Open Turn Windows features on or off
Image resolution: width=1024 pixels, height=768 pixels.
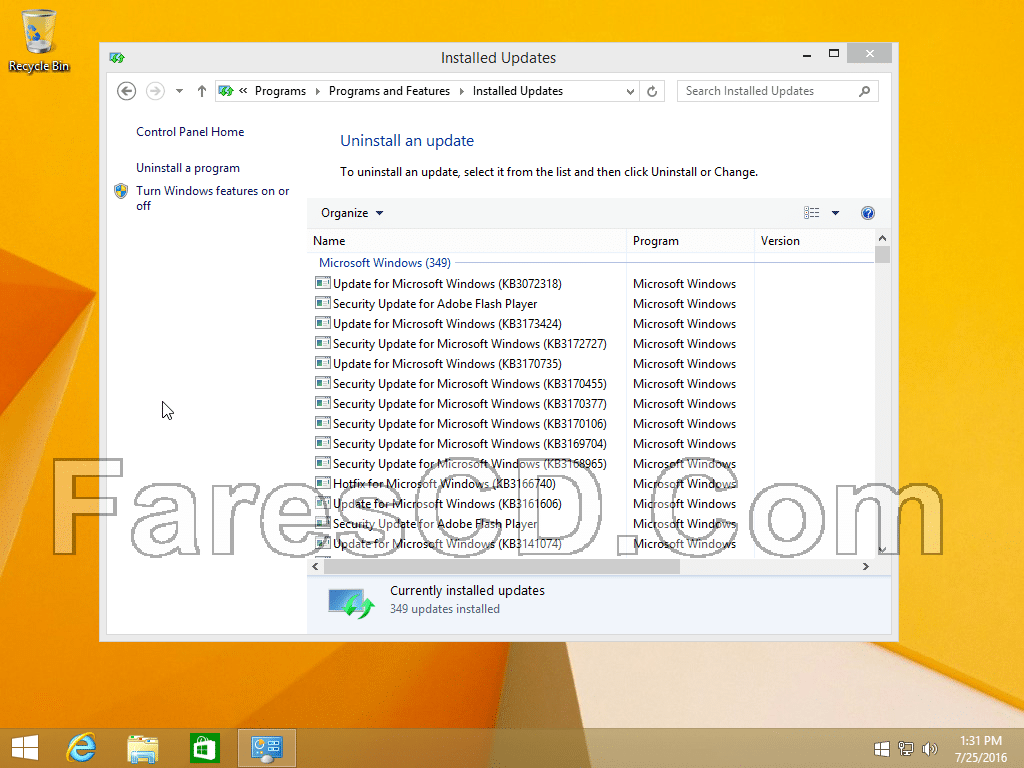[212, 198]
